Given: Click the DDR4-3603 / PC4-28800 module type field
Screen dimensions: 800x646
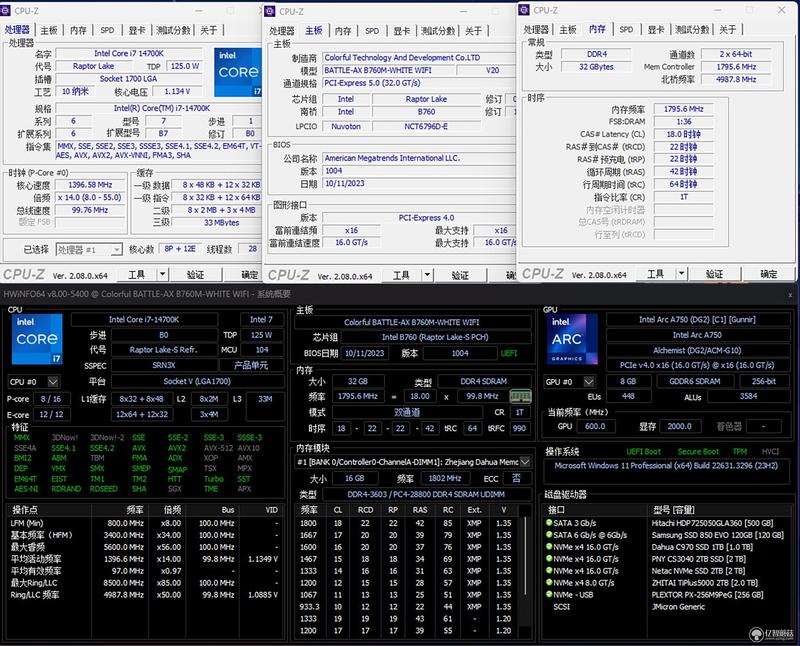Looking at the screenshot, I should tap(426, 494).
